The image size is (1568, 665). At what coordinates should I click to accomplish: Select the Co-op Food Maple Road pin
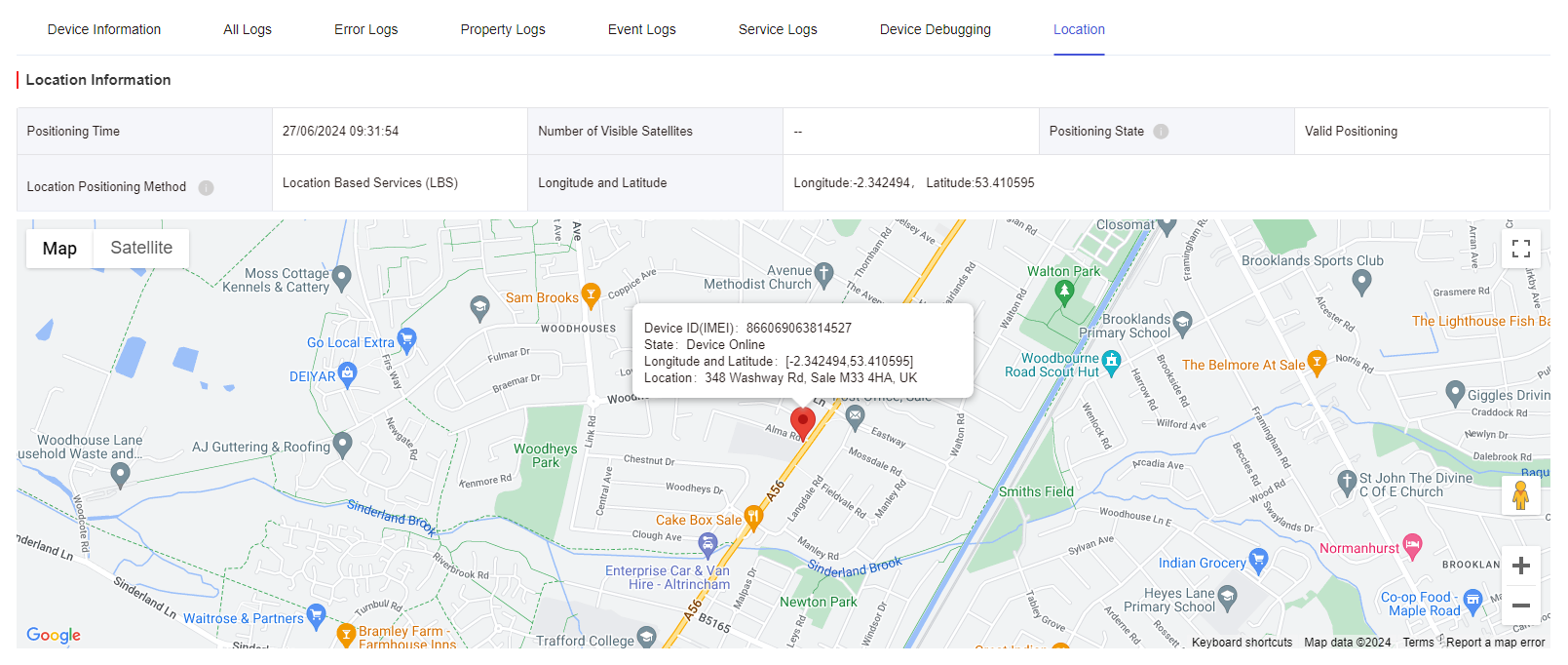point(1472,602)
